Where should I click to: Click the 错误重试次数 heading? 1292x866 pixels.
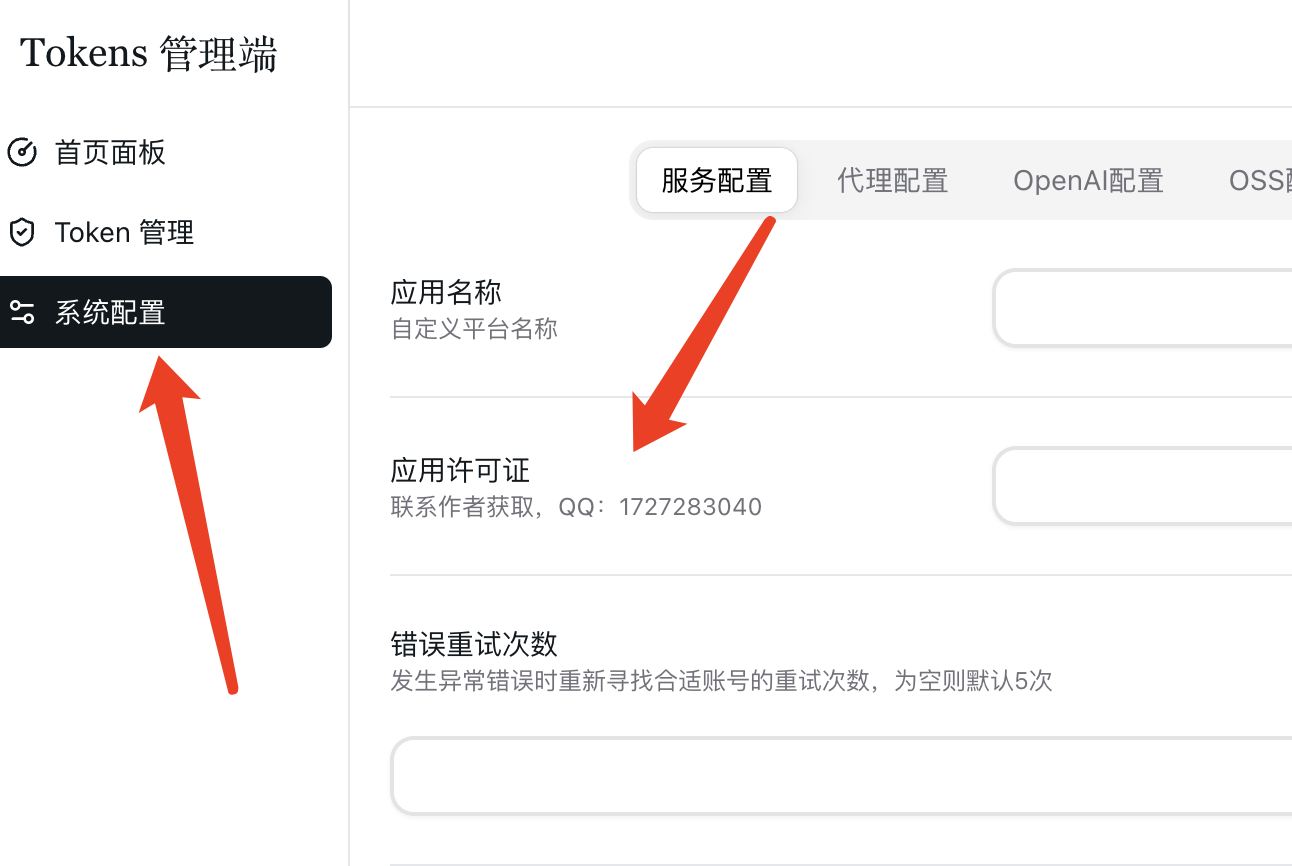(474, 642)
